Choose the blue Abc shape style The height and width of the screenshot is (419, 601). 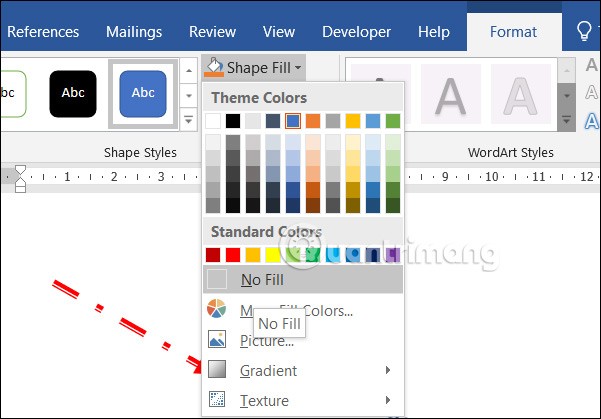click(143, 92)
